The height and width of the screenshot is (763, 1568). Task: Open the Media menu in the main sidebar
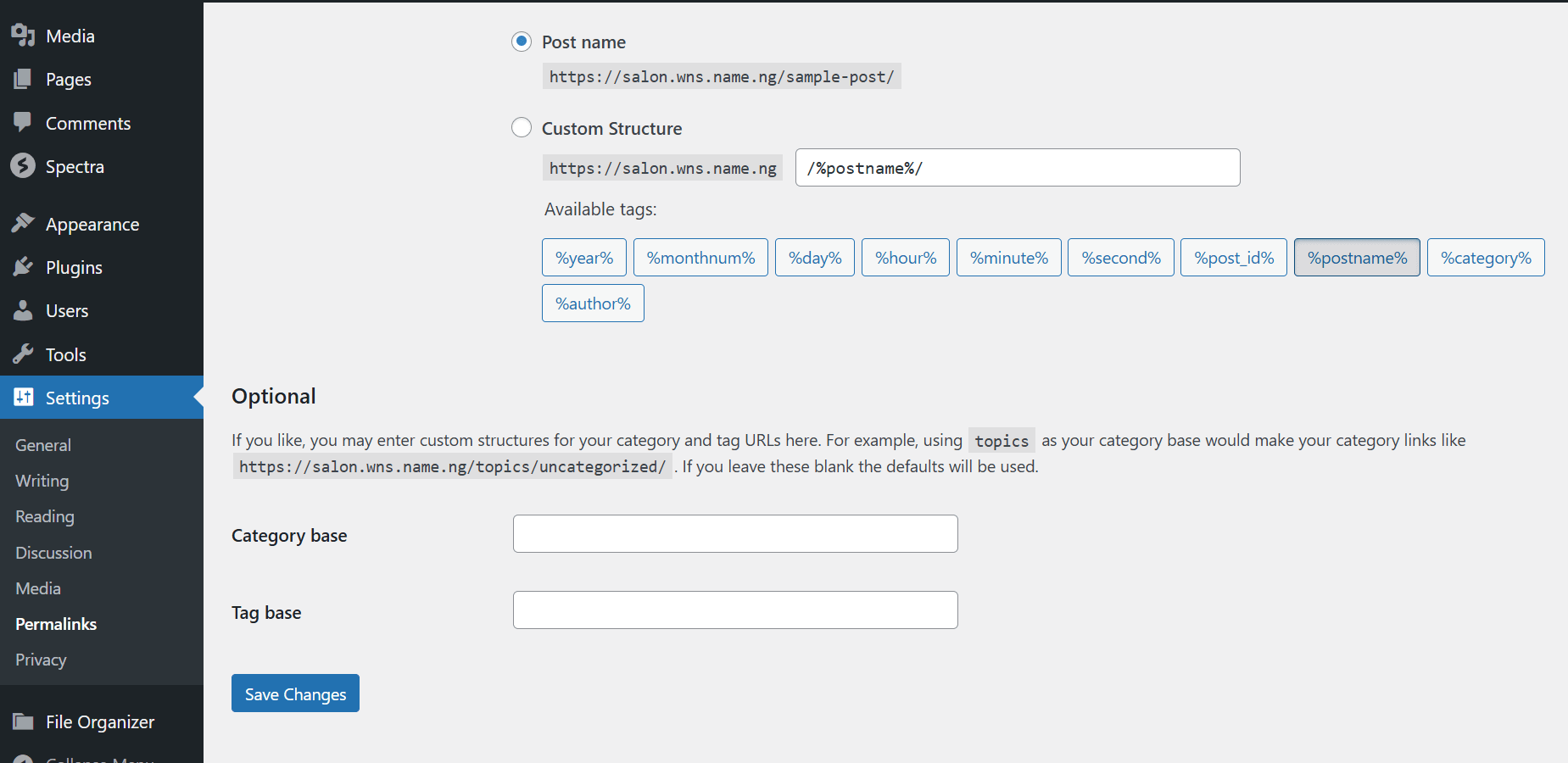pyautogui.click(x=70, y=36)
